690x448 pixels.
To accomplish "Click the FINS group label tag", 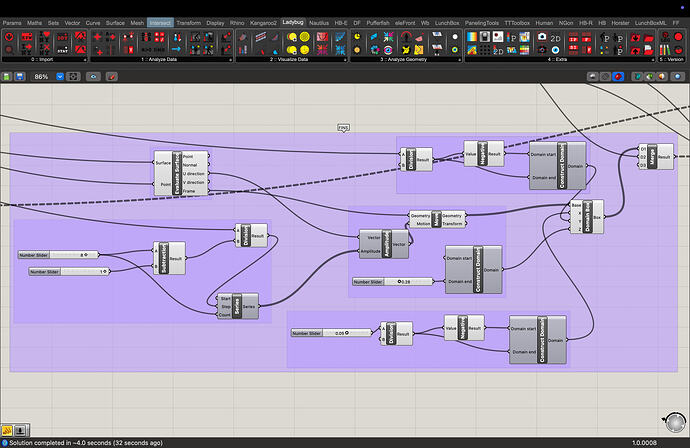I will (343, 128).
